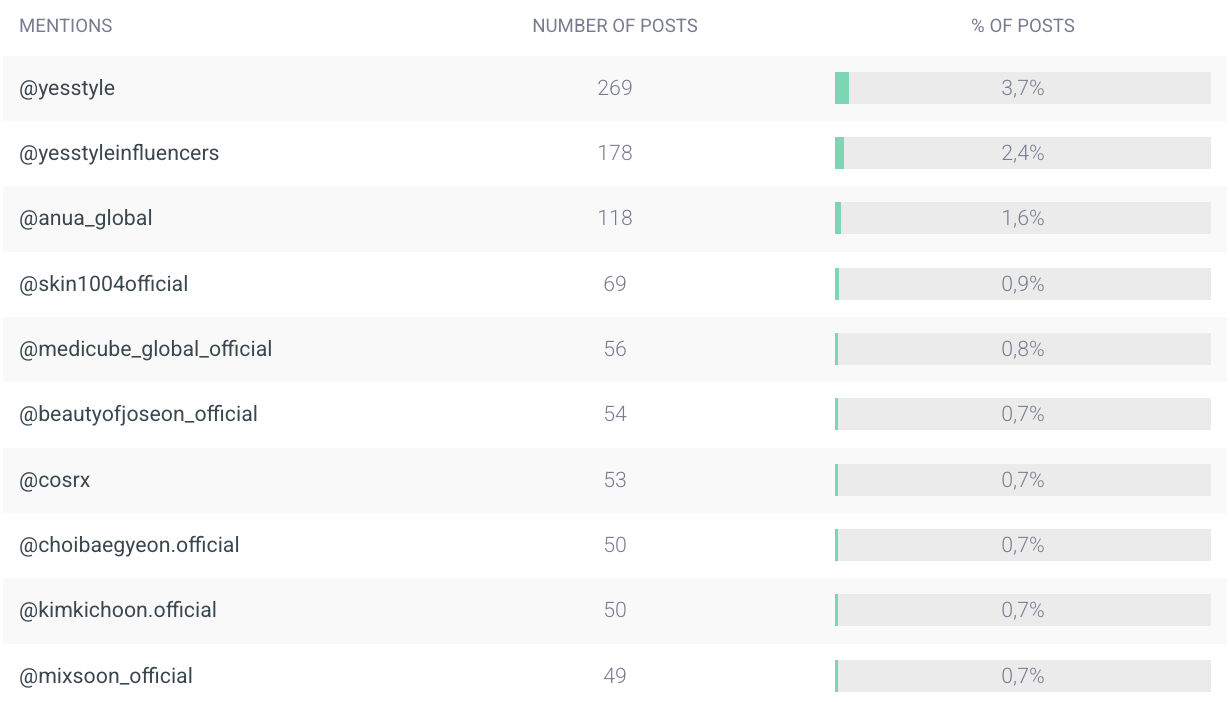Screen dimensions: 1230x702
Task: Sort by the MENTIONS column header
Action: (66, 26)
